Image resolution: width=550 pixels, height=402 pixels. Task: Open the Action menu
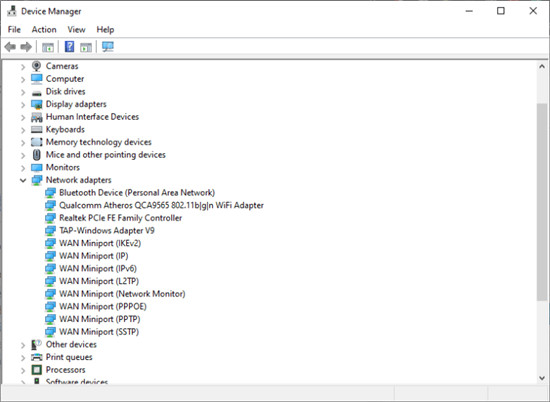44,29
